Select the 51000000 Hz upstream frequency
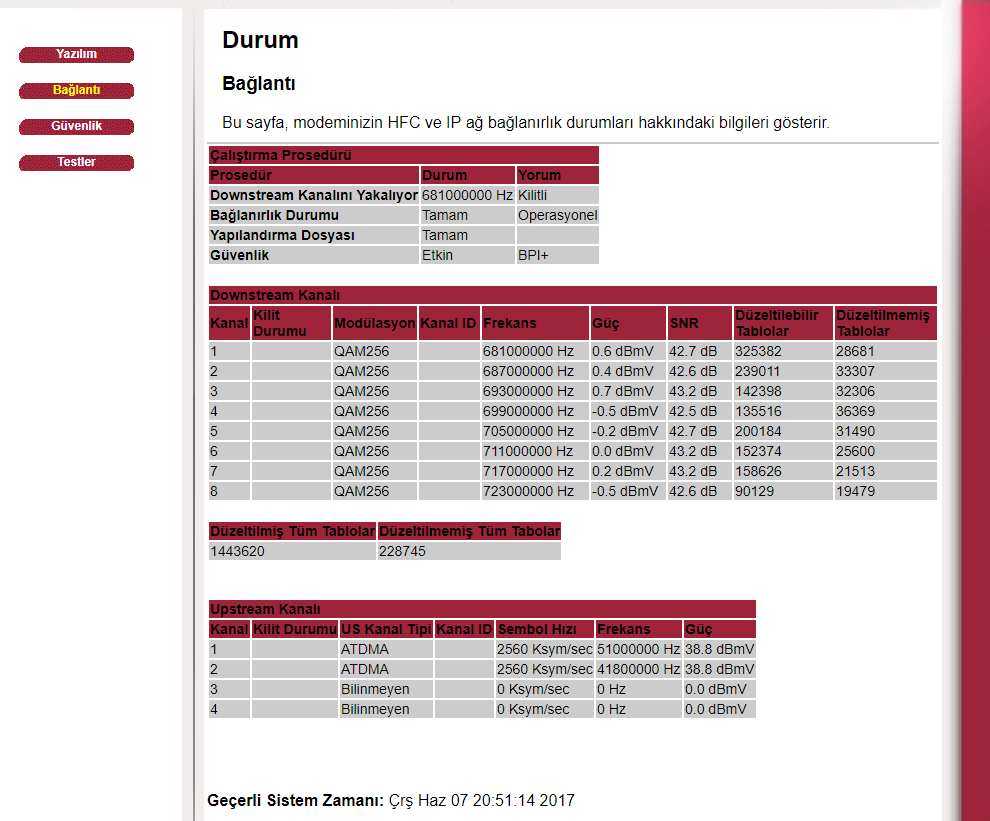This screenshot has height=821, width=990. [x=639, y=649]
